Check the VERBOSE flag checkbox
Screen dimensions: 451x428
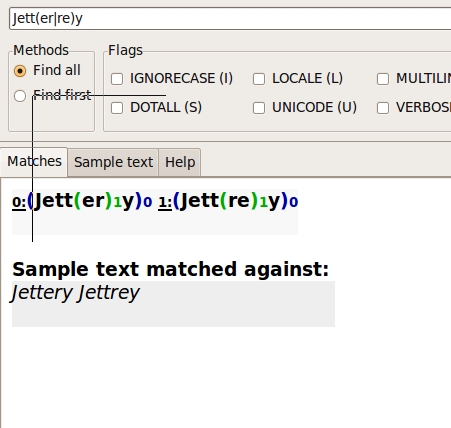pyautogui.click(x=383, y=108)
